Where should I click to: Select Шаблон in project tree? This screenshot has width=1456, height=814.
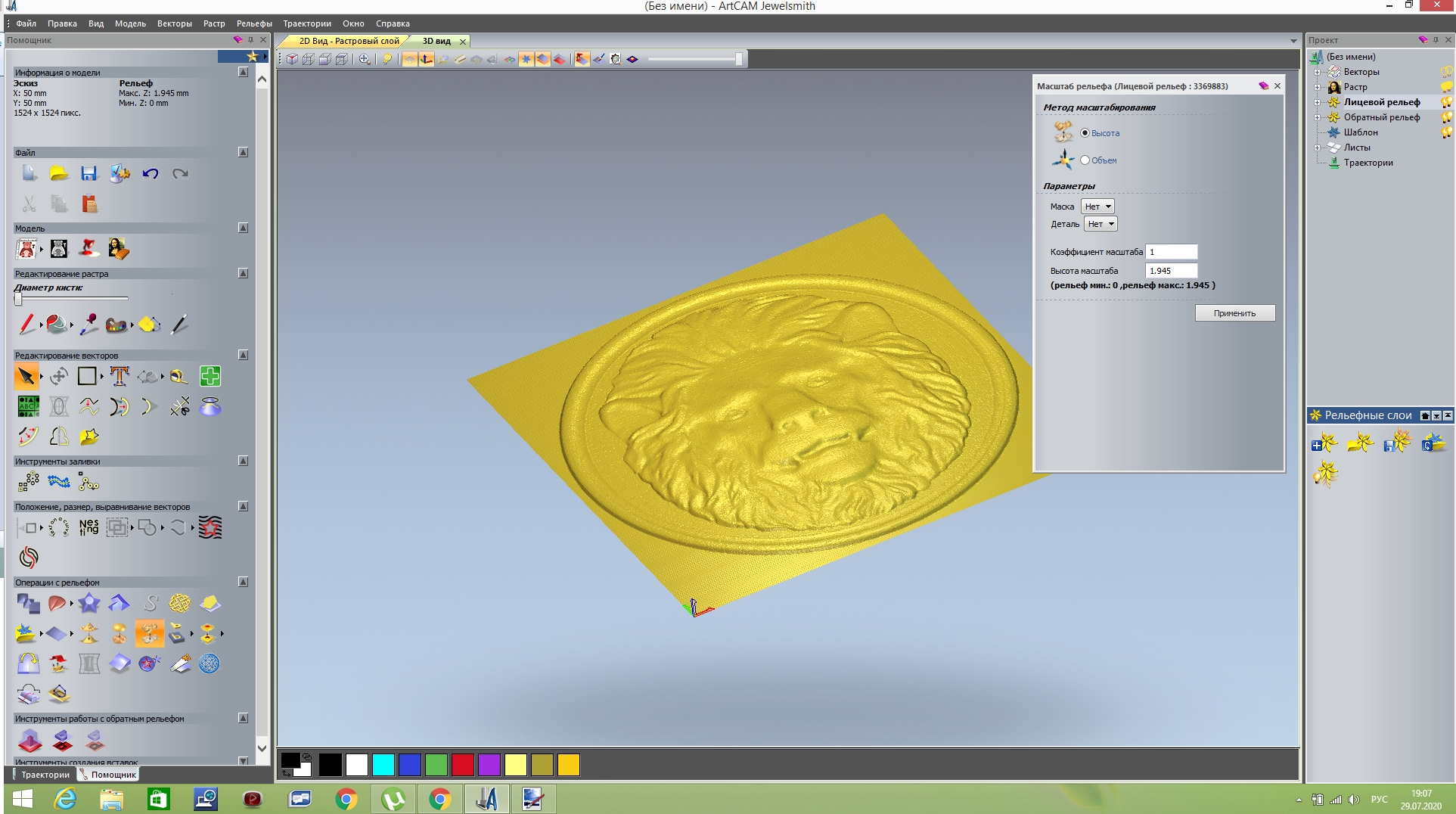coord(1361,132)
